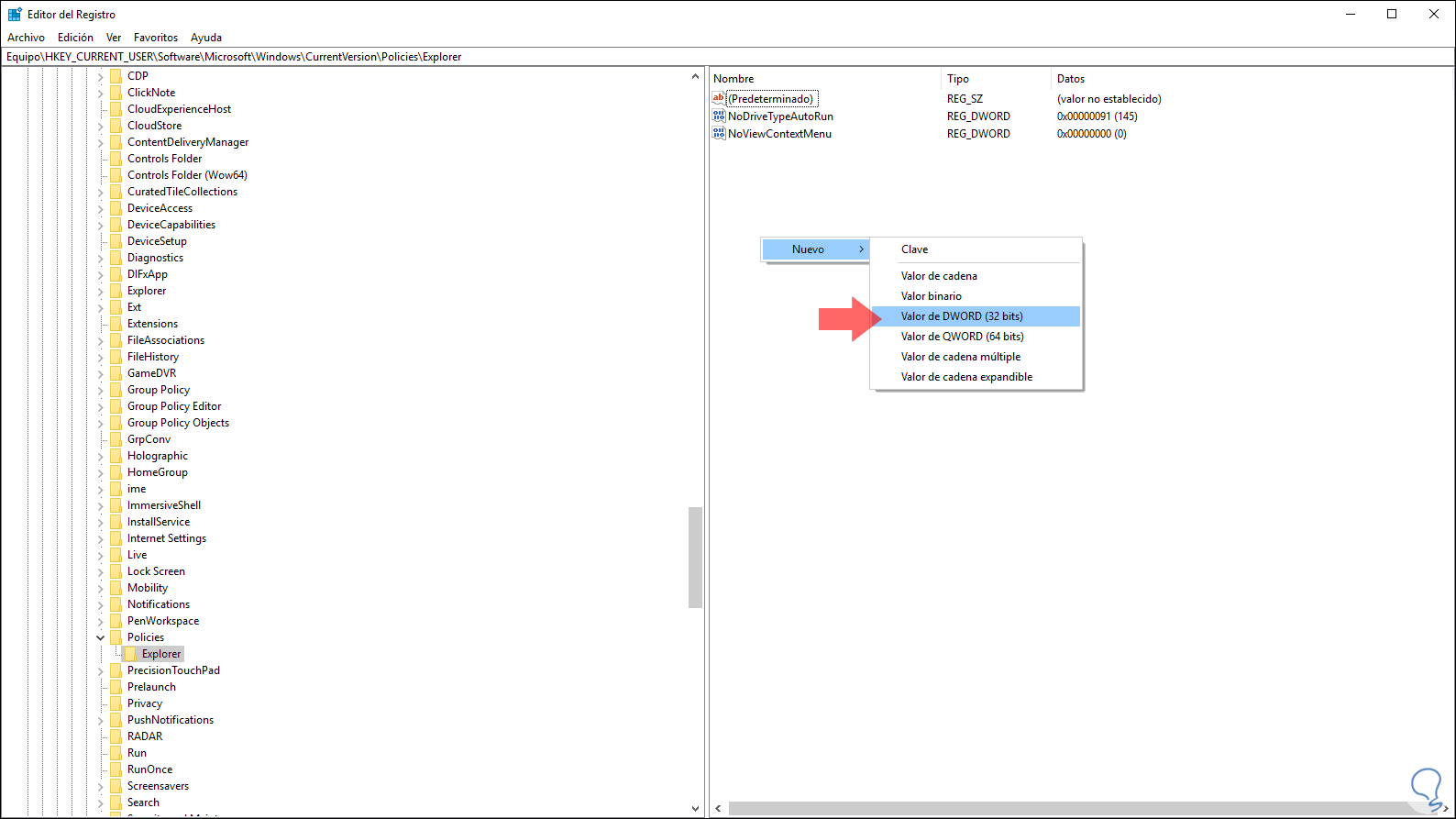Image resolution: width=1456 pixels, height=819 pixels.
Task: Select the (Predeterminado) string value icon
Action: pyautogui.click(x=719, y=98)
